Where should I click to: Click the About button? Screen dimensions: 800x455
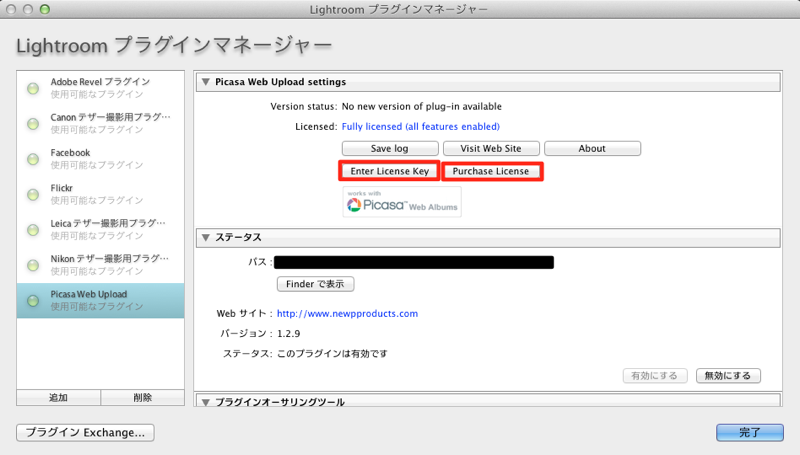(x=592, y=148)
